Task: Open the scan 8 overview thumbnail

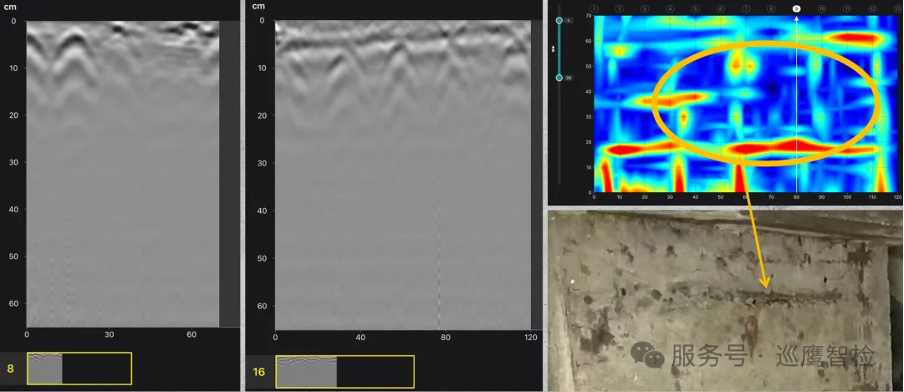Action: click(x=79, y=368)
